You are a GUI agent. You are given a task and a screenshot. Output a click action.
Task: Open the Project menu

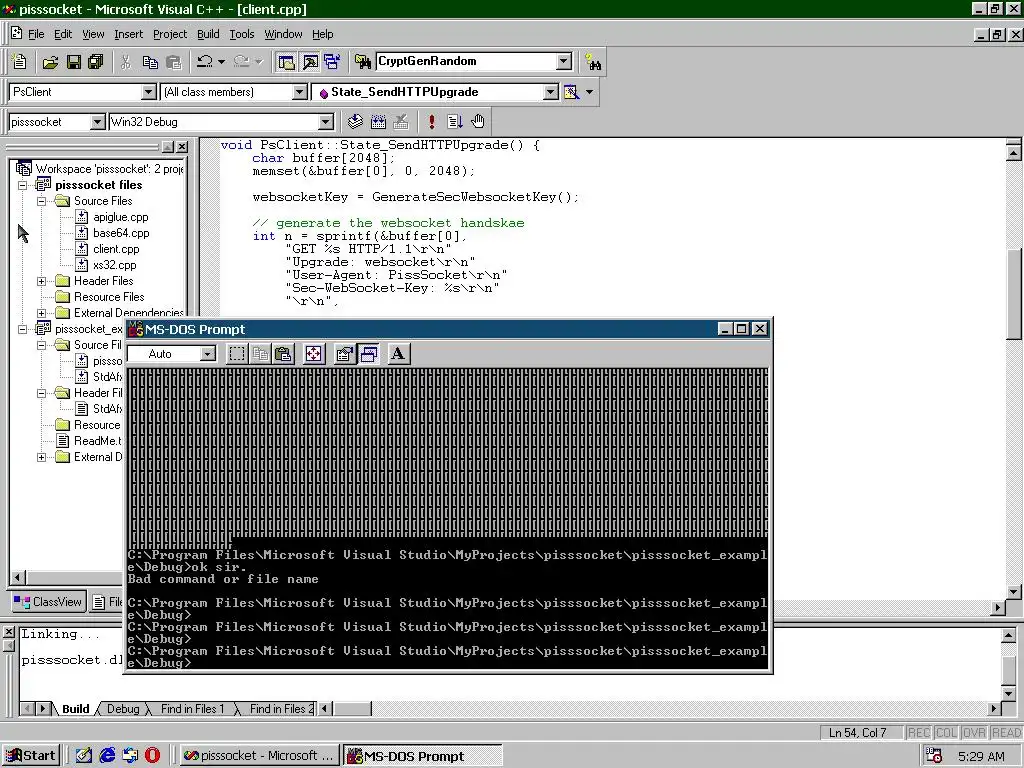(170, 34)
